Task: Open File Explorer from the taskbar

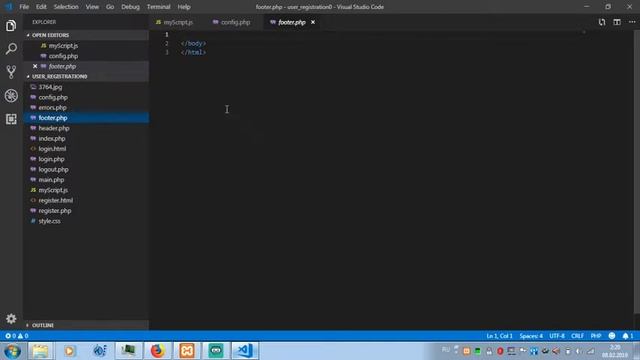Action: point(40,351)
